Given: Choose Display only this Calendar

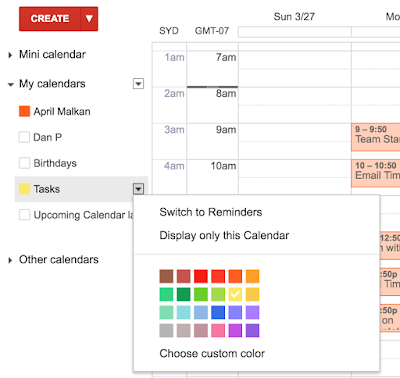Looking at the screenshot, I should pyautogui.click(x=224, y=235).
